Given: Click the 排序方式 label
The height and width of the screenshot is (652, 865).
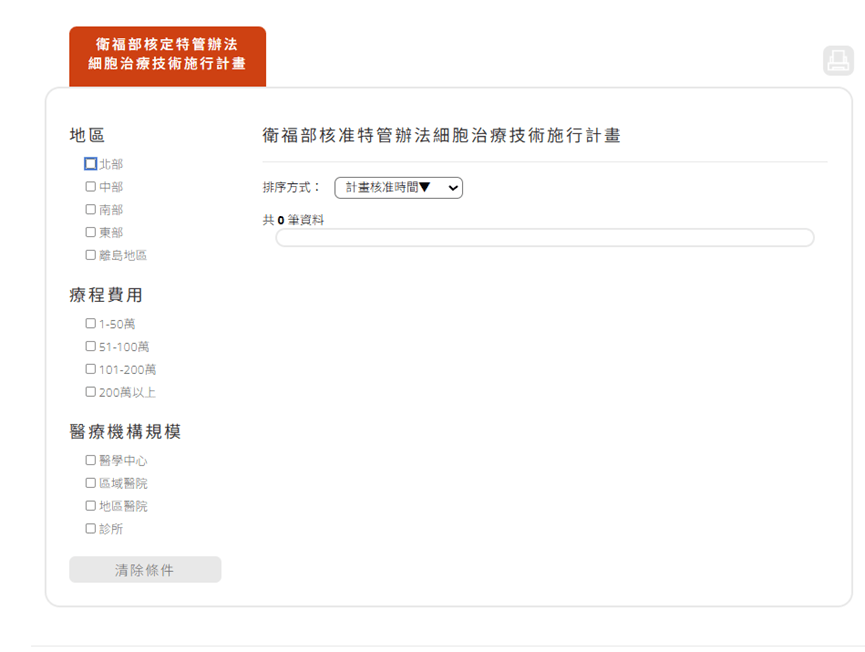Looking at the screenshot, I should pyautogui.click(x=291, y=188).
